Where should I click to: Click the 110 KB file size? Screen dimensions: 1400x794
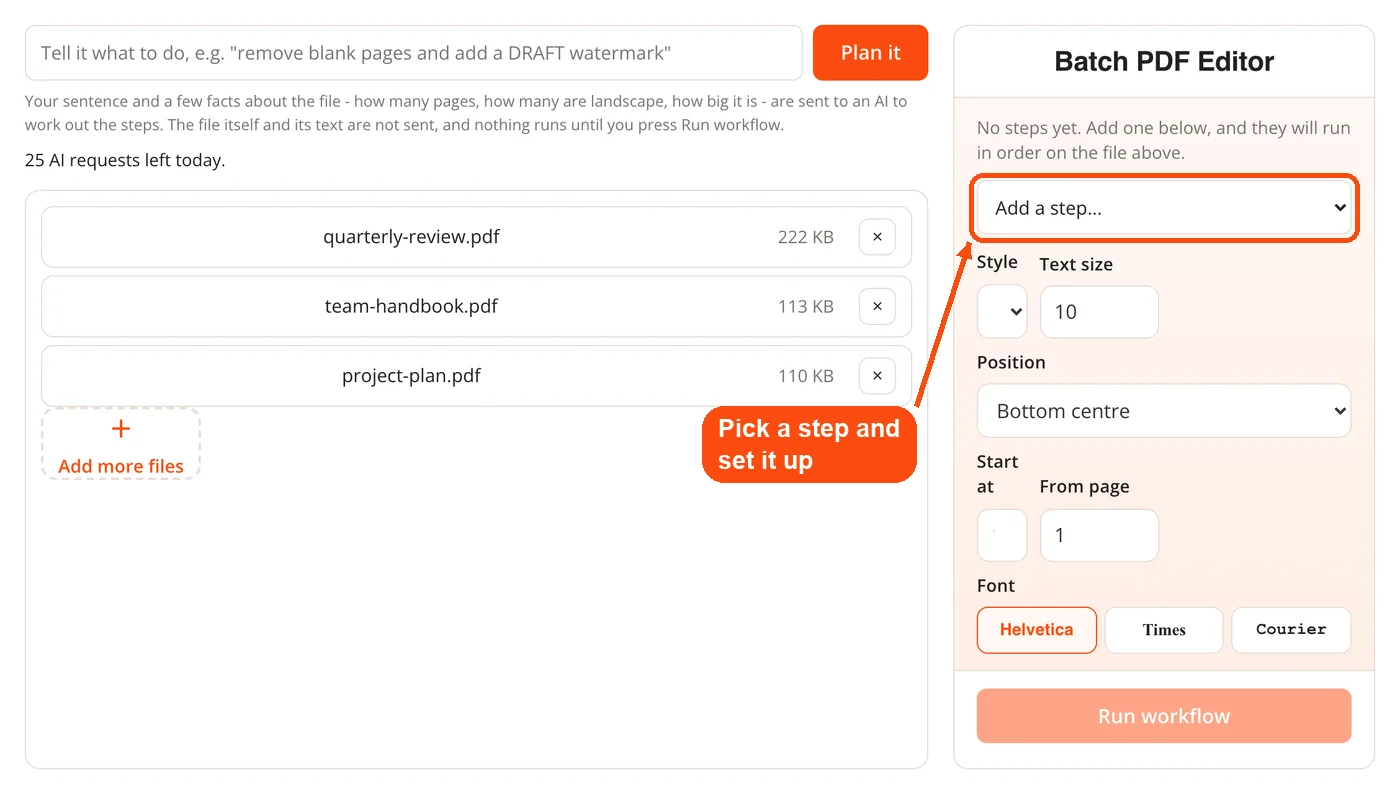[x=806, y=376]
